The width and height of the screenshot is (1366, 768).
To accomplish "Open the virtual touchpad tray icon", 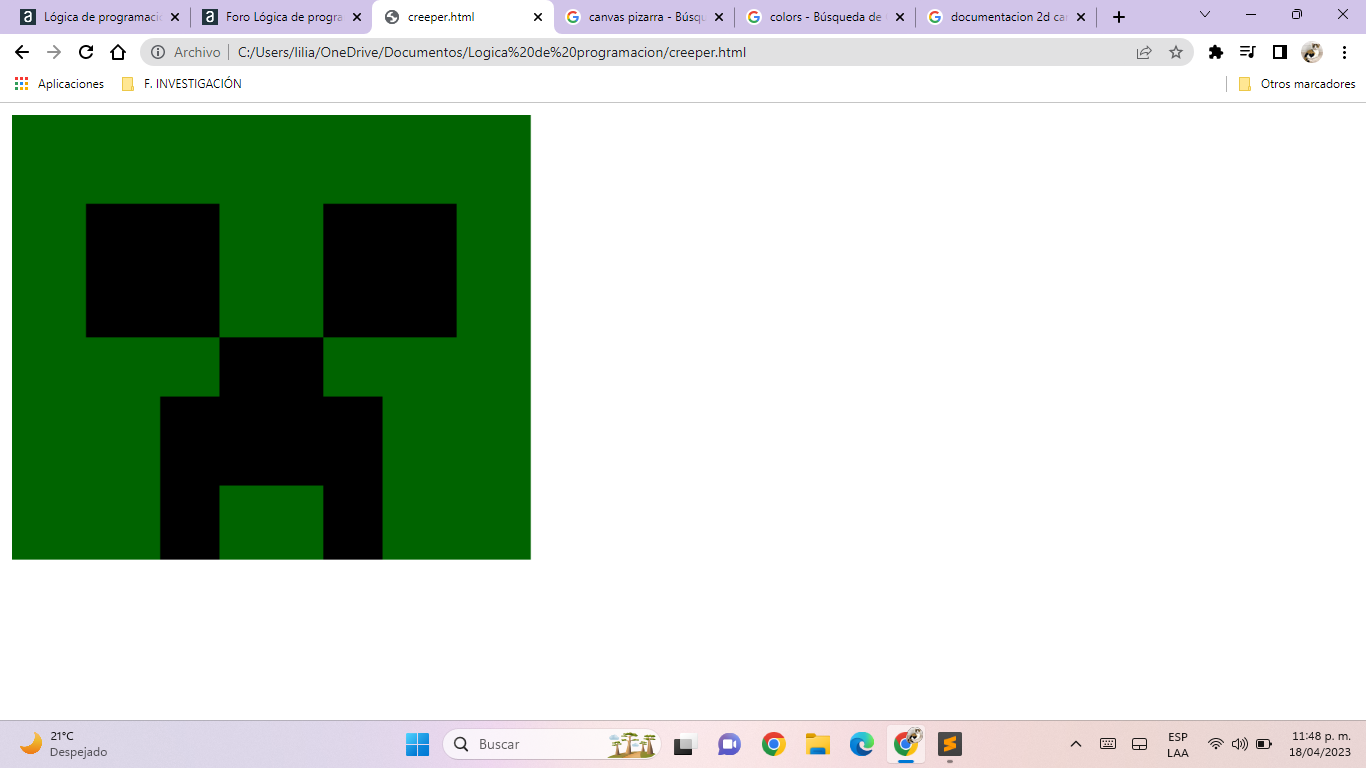I will point(1139,744).
